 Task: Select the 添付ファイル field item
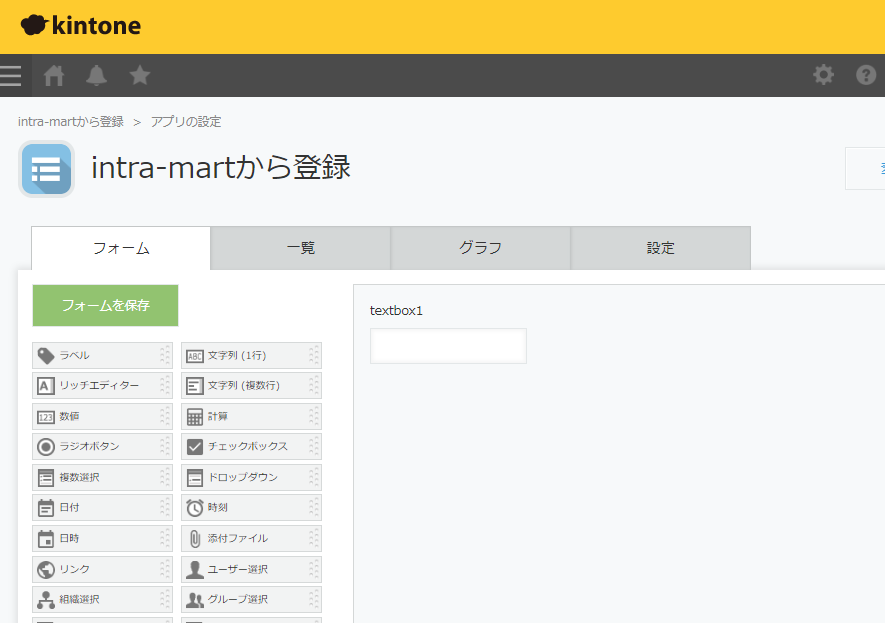(251, 538)
